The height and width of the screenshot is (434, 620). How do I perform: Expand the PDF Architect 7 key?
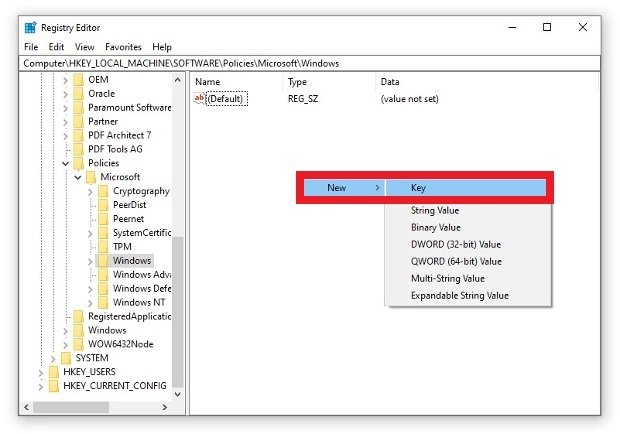pyautogui.click(x=66, y=136)
